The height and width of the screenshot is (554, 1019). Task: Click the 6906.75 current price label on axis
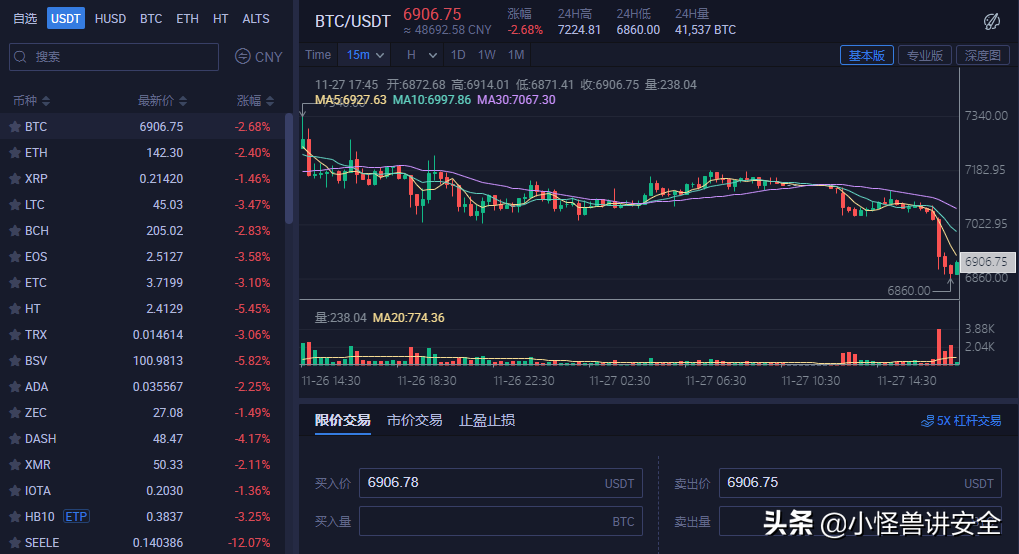pyautogui.click(x=987, y=262)
